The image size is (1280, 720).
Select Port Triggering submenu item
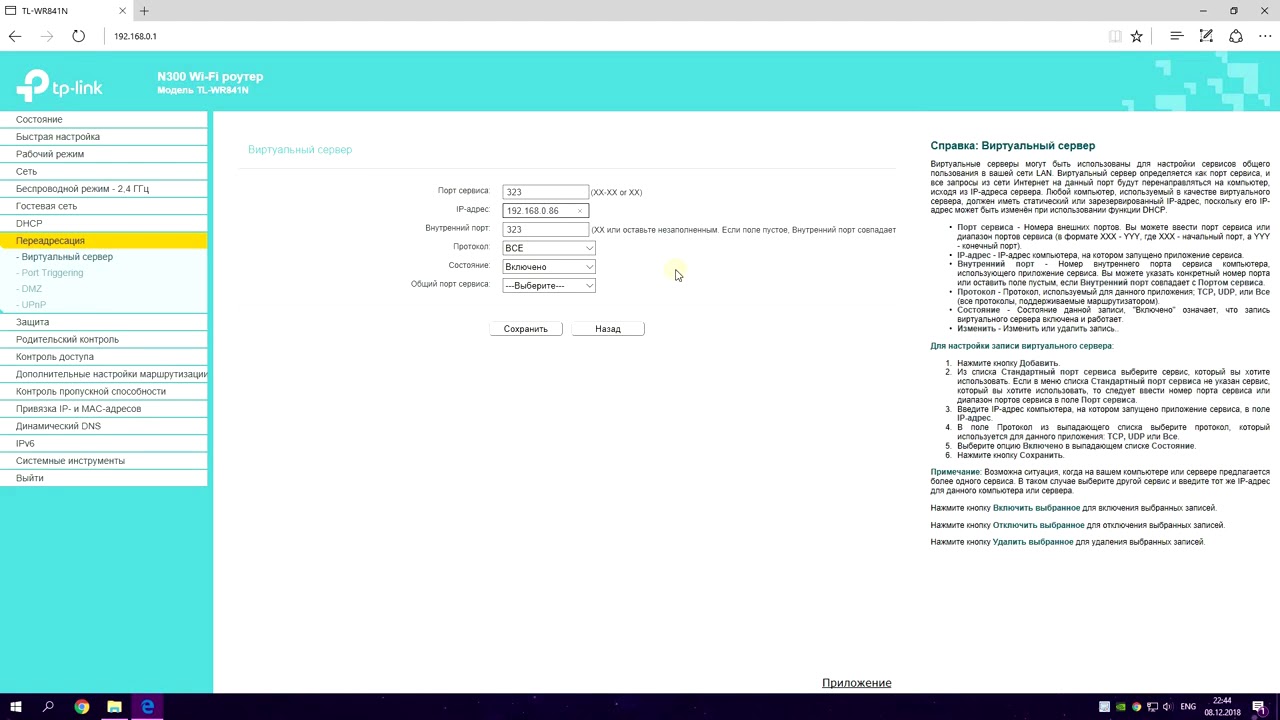click(52, 273)
